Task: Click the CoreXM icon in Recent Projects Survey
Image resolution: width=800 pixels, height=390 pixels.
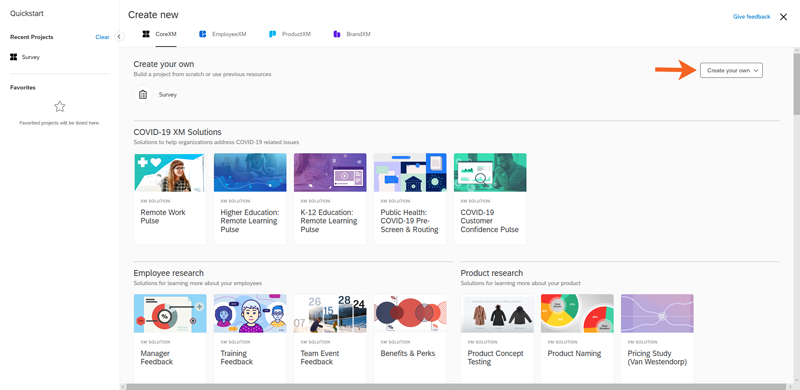Action: click(14, 57)
